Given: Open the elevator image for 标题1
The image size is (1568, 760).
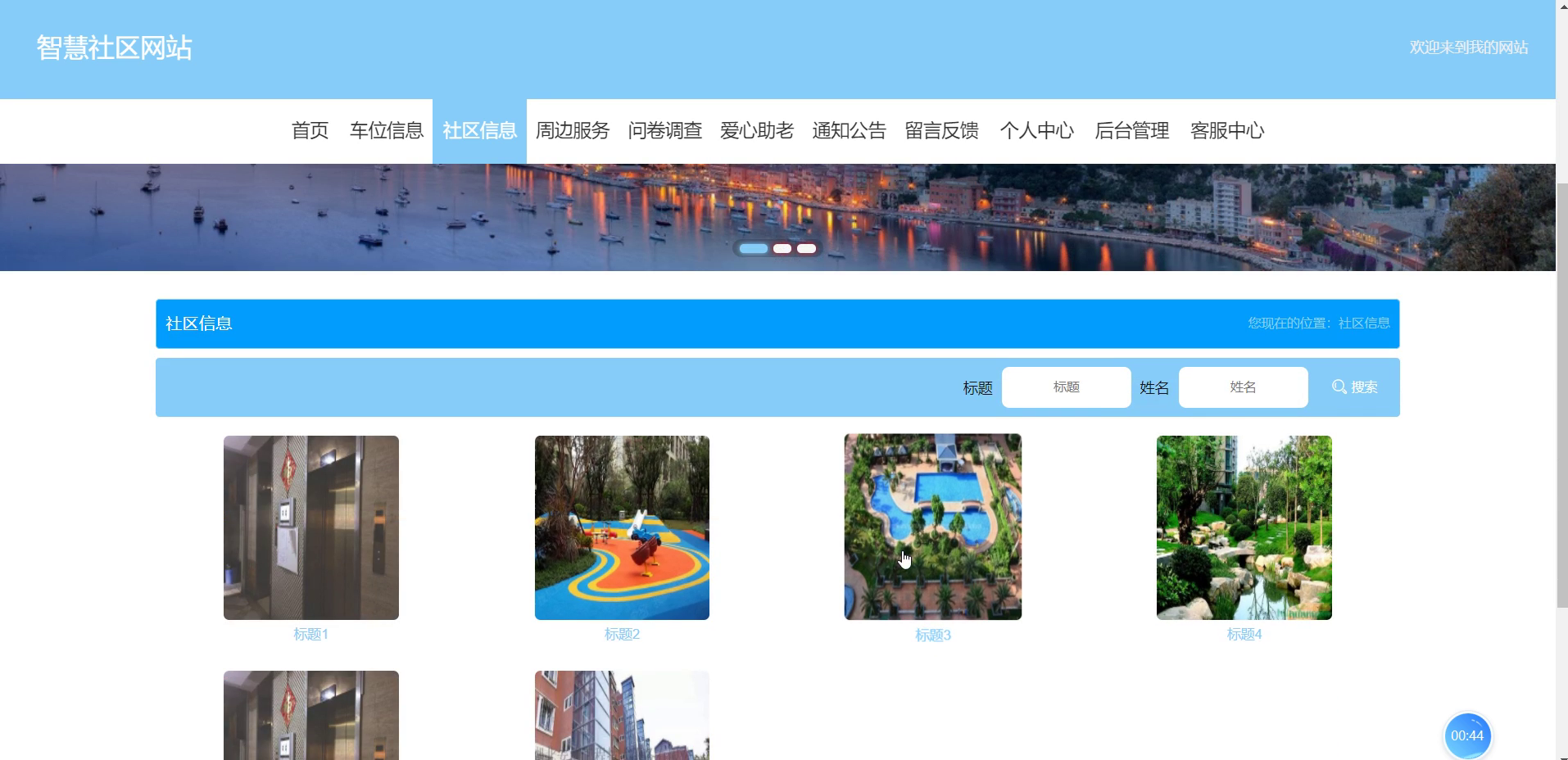Looking at the screenshot, I should pos(311,527).
